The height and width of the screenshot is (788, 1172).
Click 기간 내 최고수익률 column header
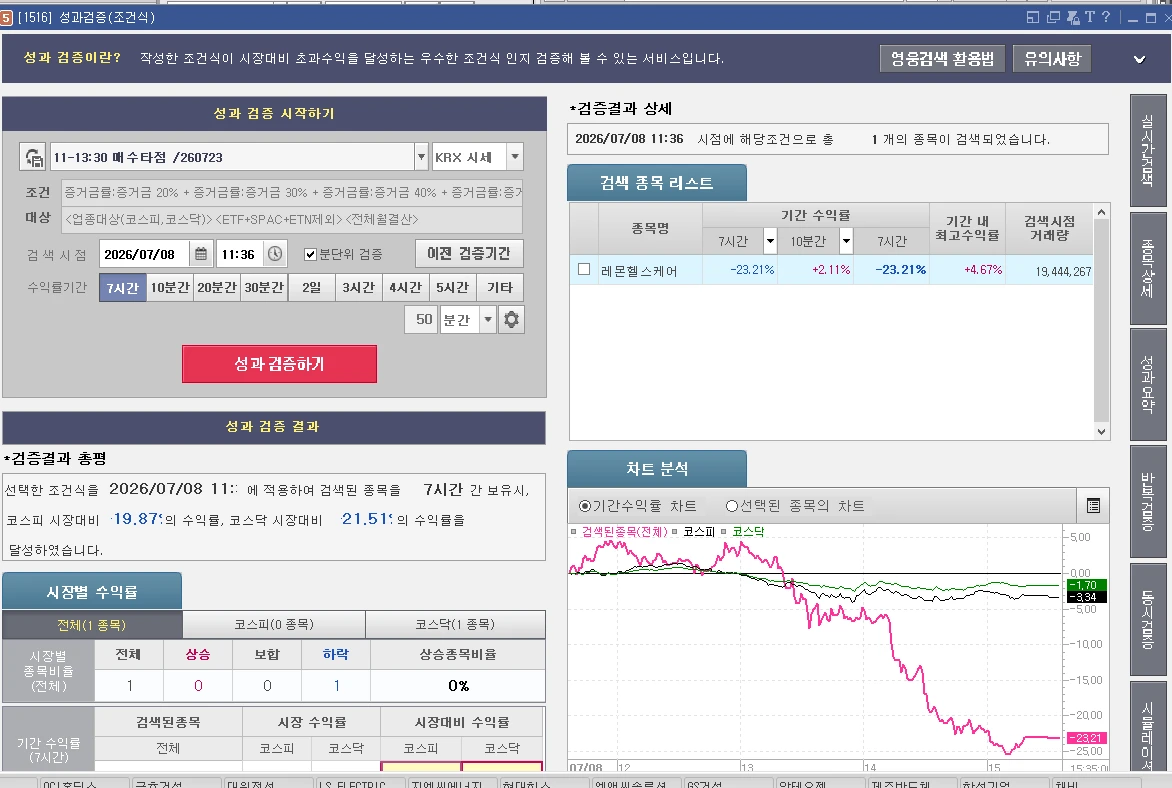(x=967, y=228)
